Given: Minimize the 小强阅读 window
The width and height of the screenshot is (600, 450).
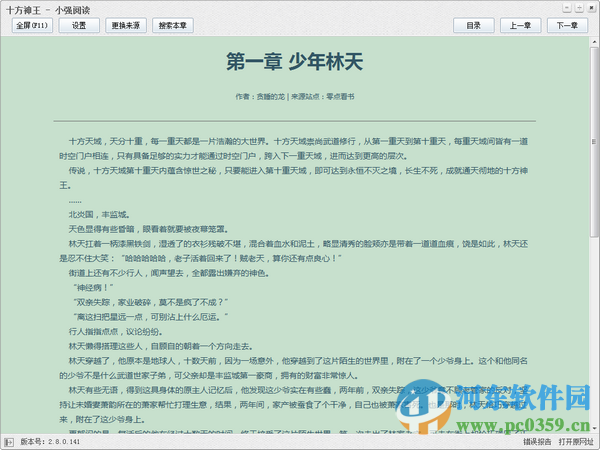Looking at the screenshot, I should (567, 8).
